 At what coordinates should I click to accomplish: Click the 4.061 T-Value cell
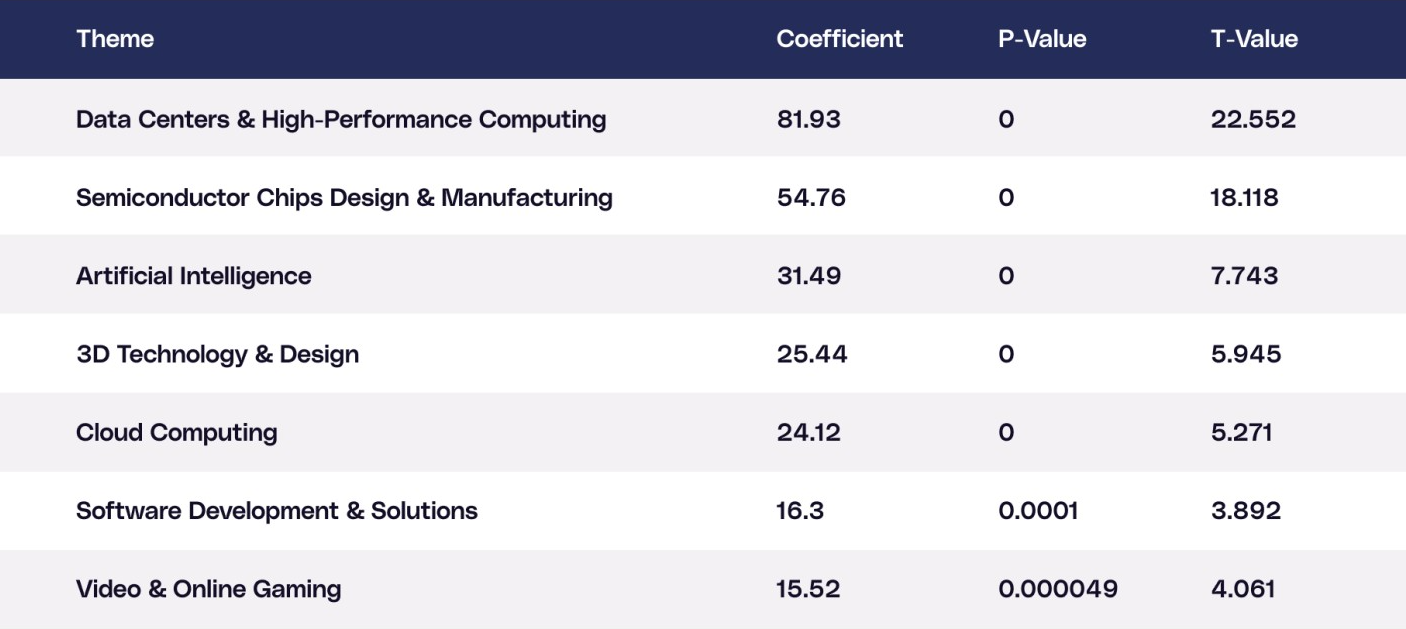[1243, 589]
